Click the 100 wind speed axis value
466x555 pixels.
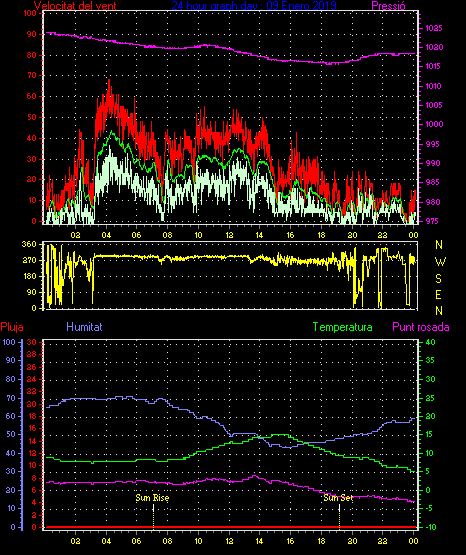click(30, 13)
